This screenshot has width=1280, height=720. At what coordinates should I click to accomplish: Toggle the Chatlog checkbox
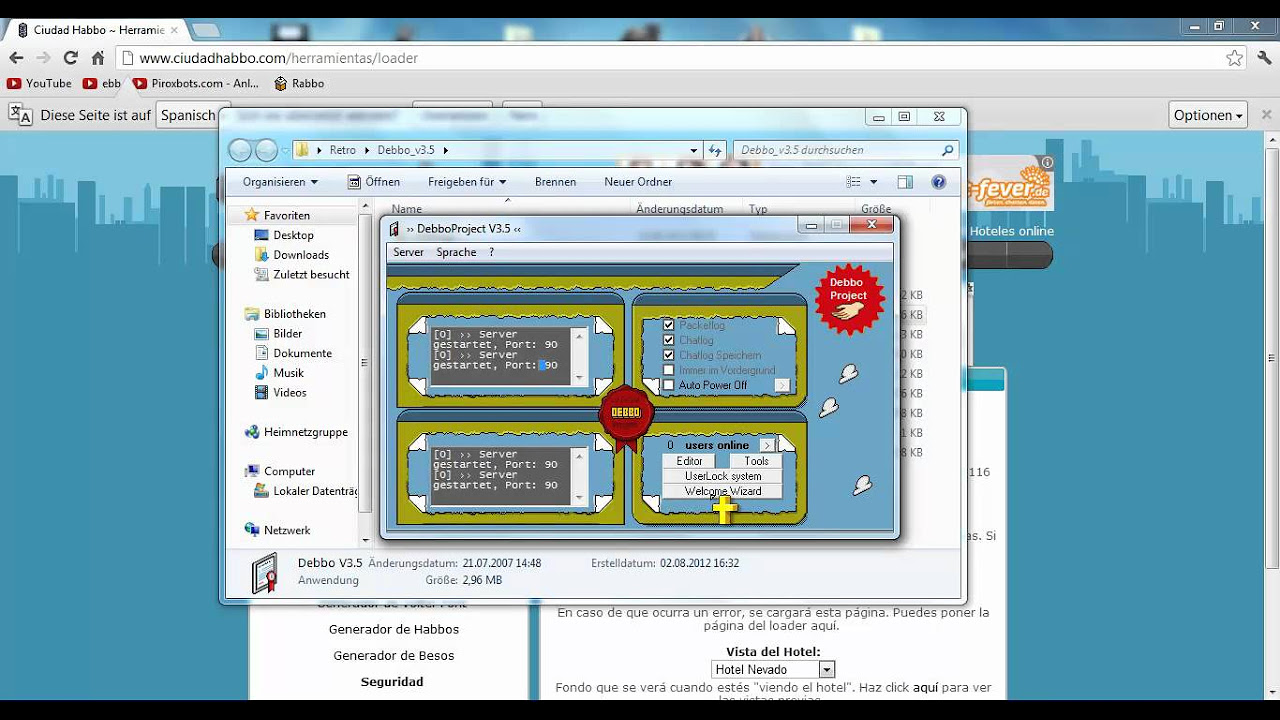tap(669, 341)
